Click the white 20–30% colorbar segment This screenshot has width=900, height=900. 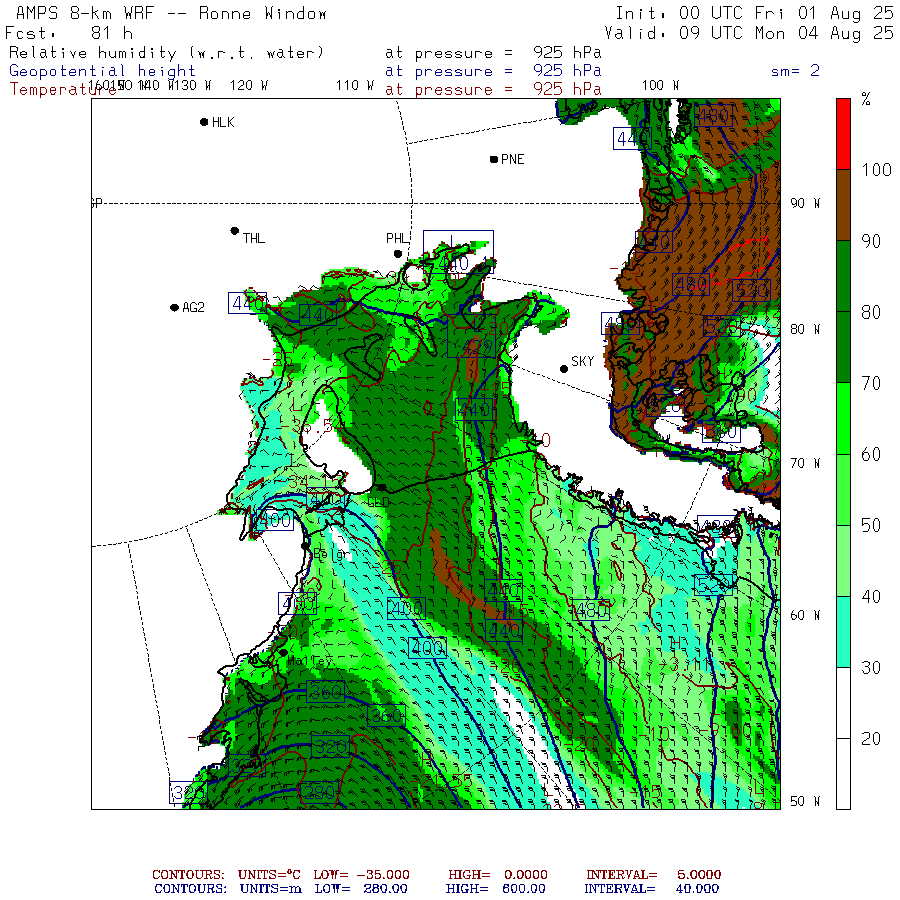click(x=843, y=703)
